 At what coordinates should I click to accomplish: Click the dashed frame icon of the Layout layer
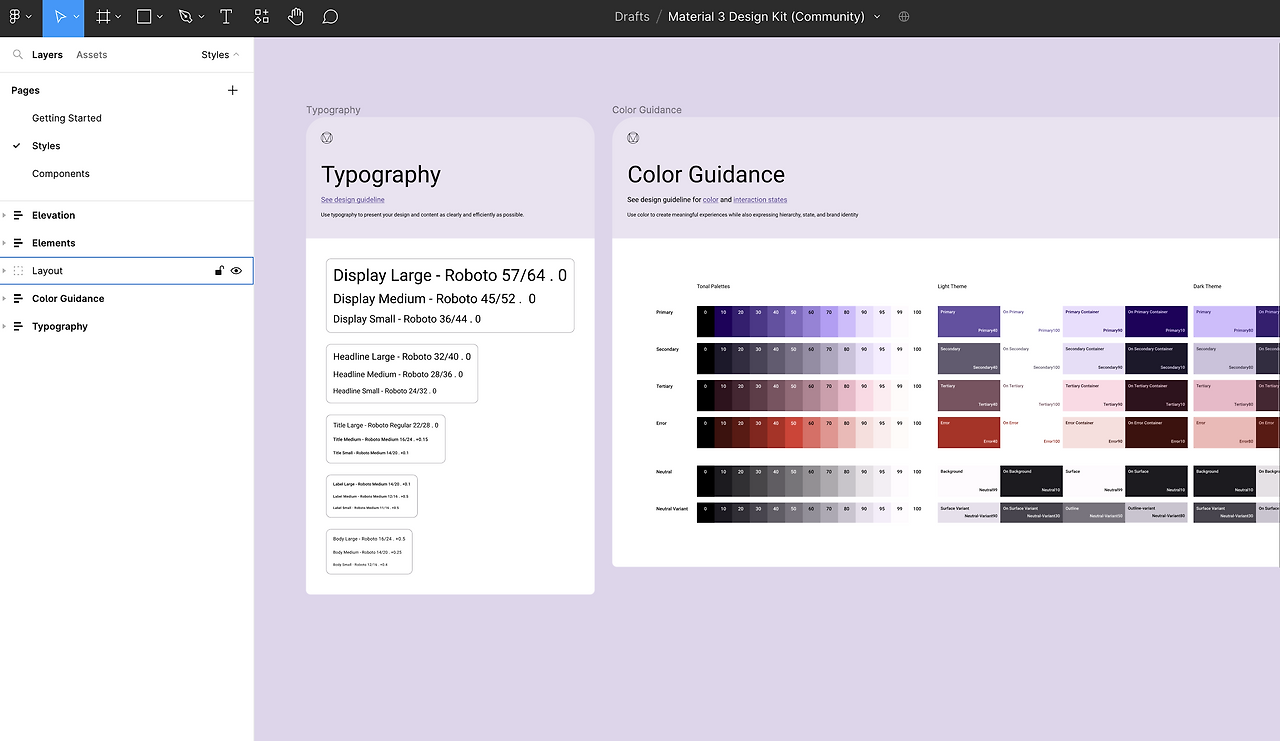click(x=18, y=271)
